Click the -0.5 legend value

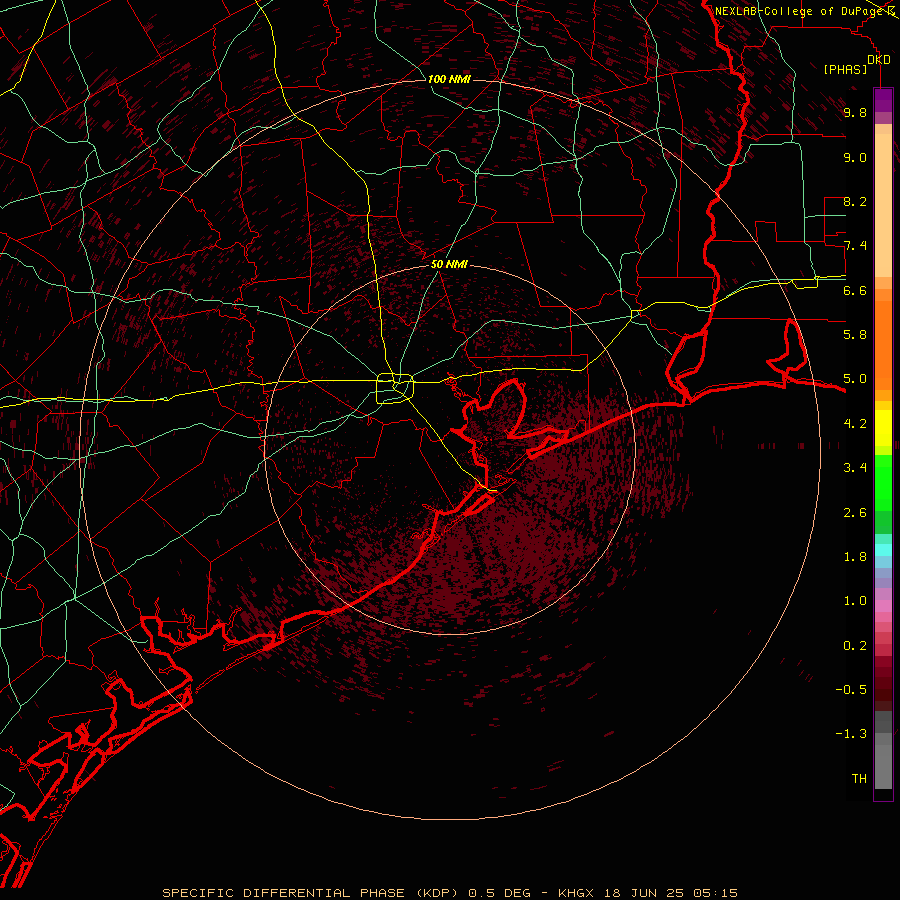pos(851,689)
